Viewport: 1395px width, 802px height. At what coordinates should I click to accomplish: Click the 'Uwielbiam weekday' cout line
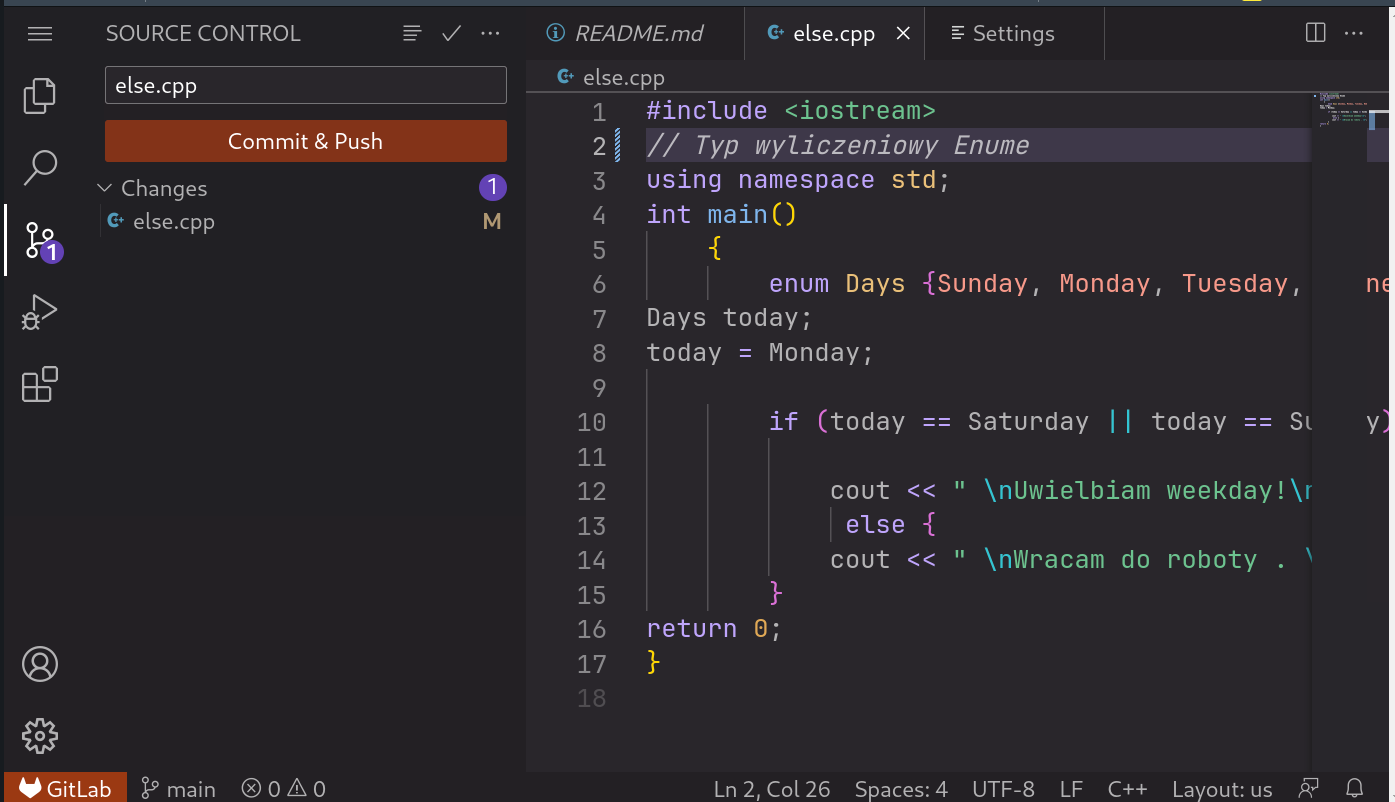coord(1069,491)
